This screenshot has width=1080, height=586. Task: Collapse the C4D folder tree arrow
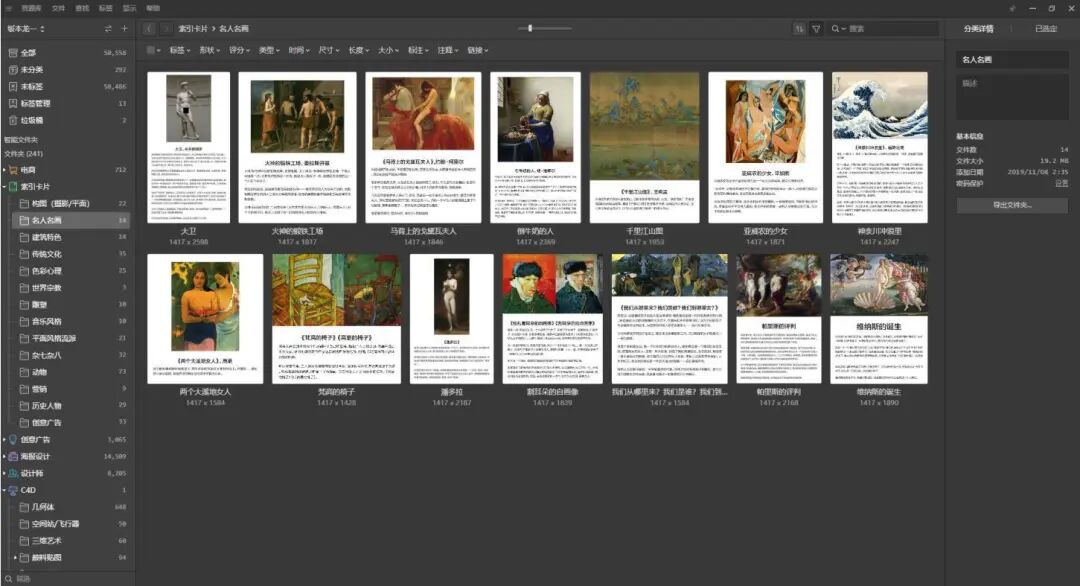tap(4, 490)
